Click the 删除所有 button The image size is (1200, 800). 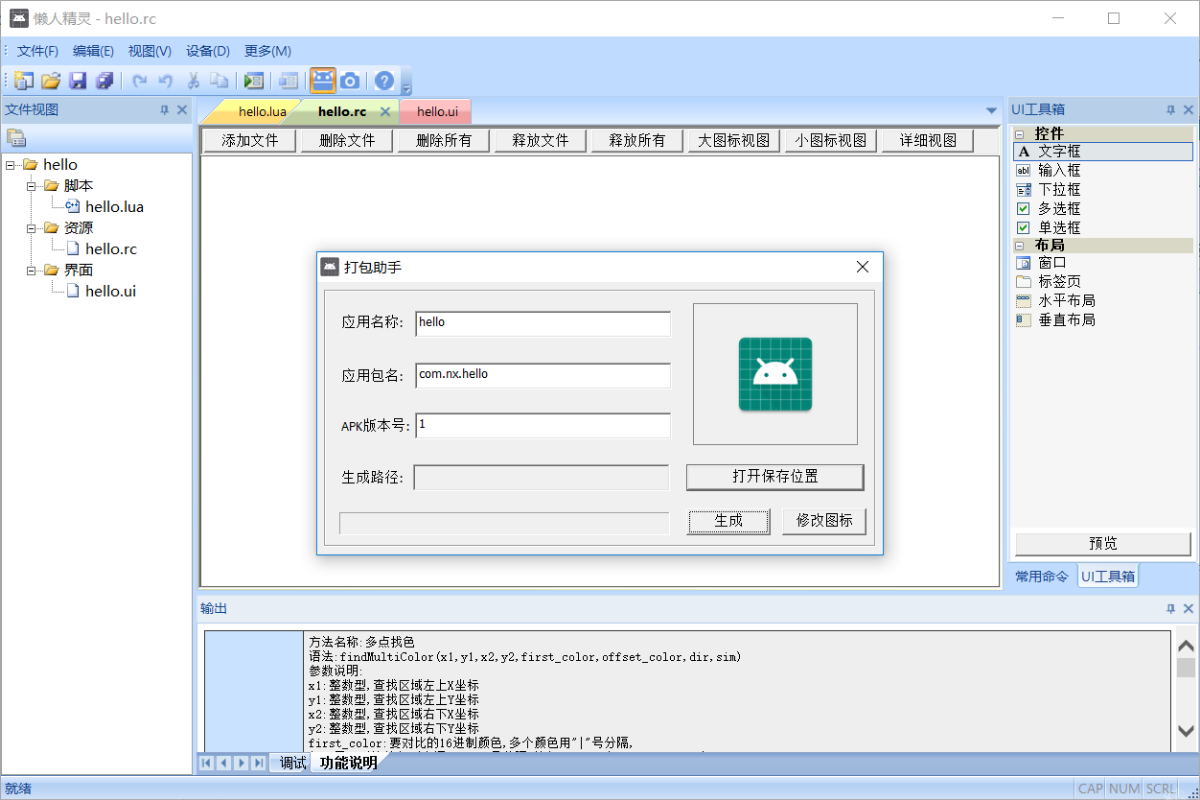coord(444,140)
